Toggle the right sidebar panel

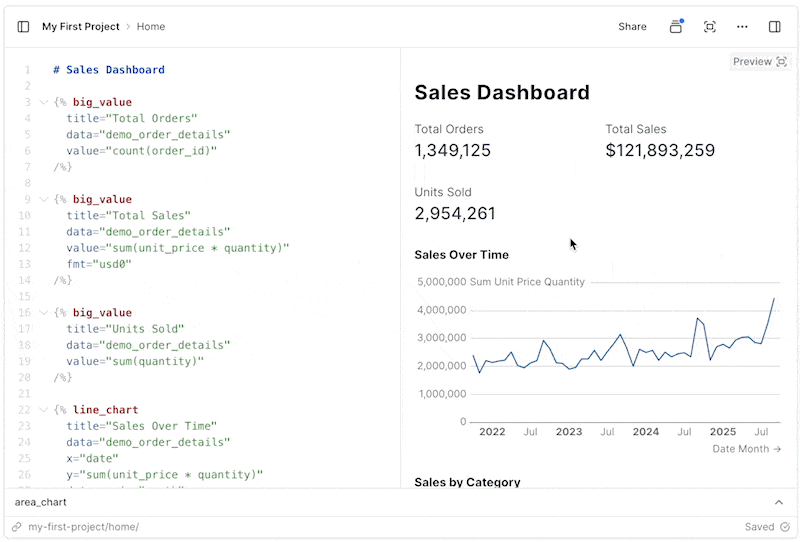tap(775, 27)
